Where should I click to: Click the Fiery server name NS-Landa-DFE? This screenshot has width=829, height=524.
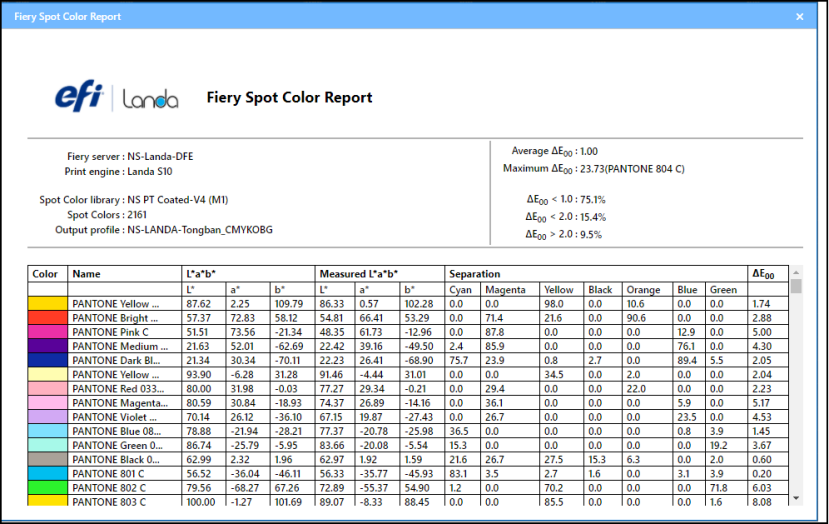point(160,157)
